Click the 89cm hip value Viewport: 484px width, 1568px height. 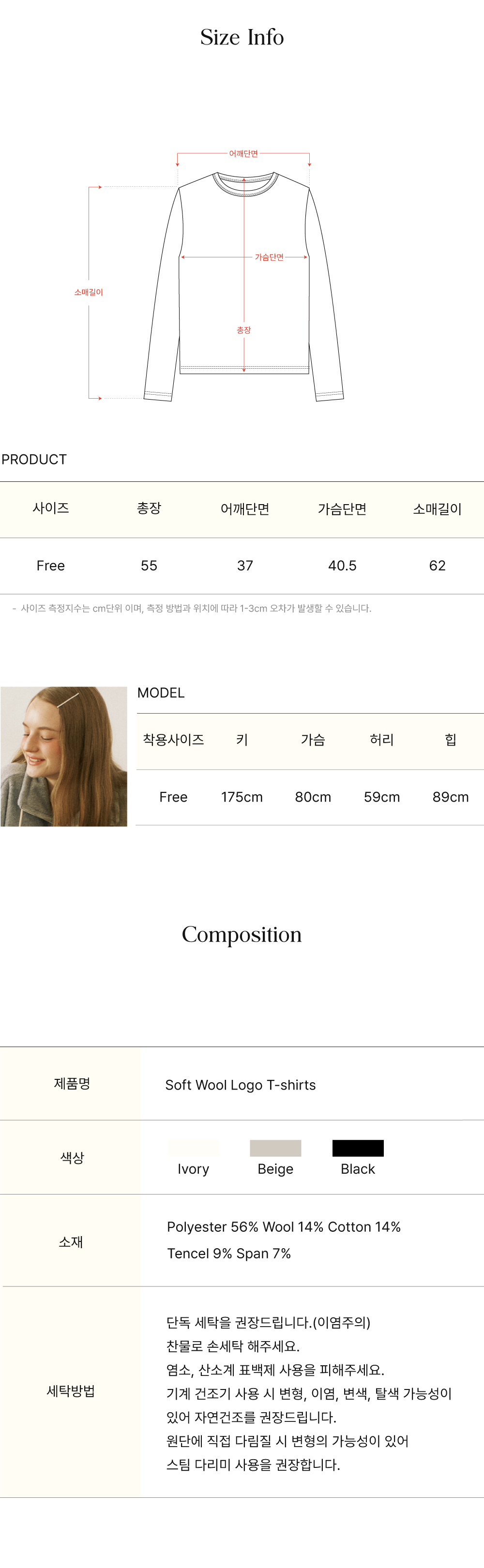tap(451, 797)
